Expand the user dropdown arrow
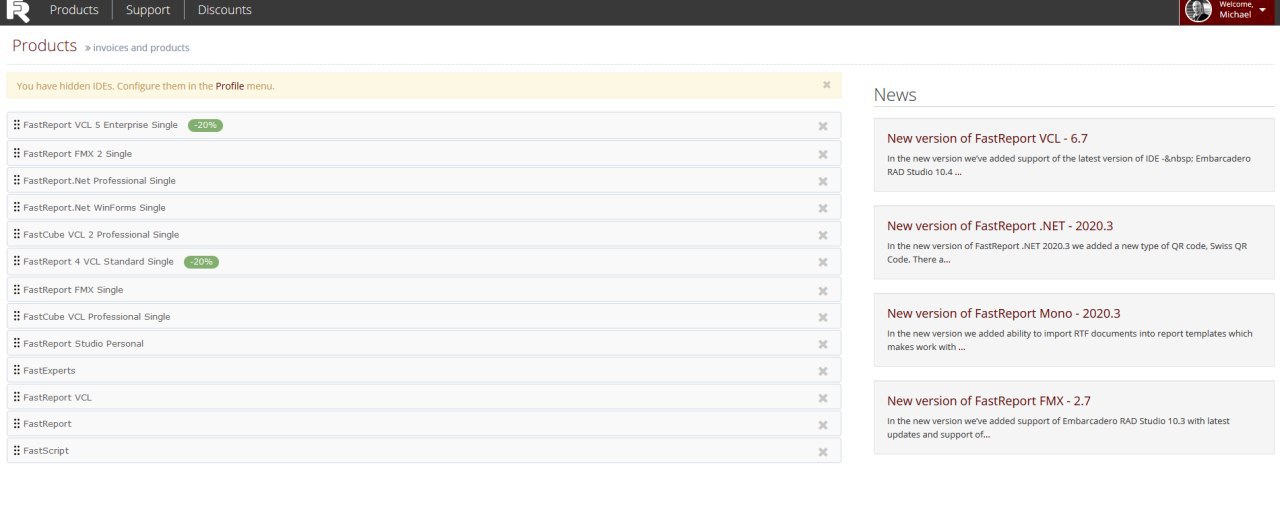 tap(1262, 9)
